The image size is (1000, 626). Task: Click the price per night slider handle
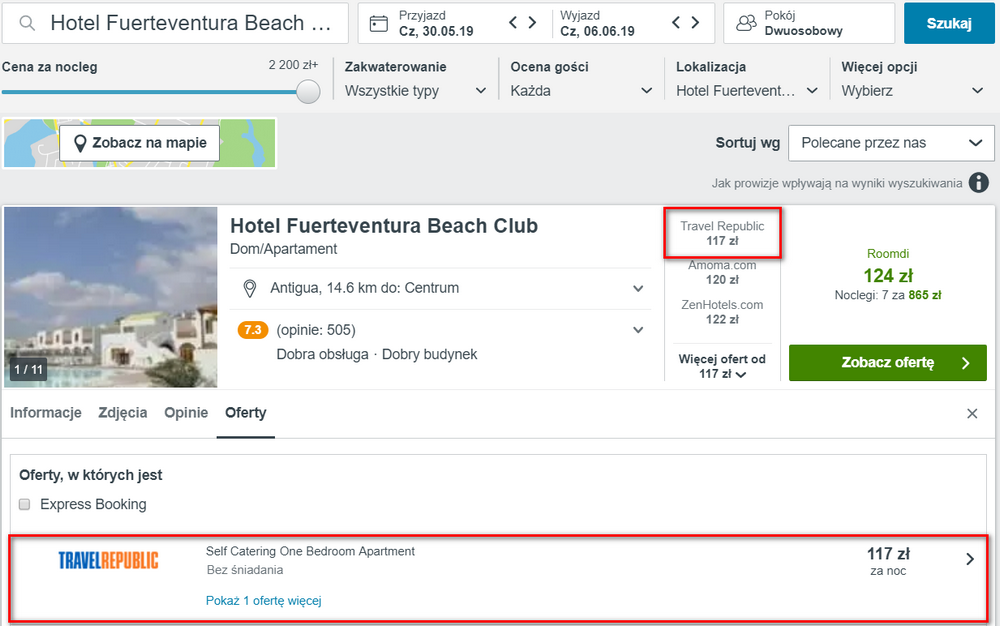(x=308, y=92)
